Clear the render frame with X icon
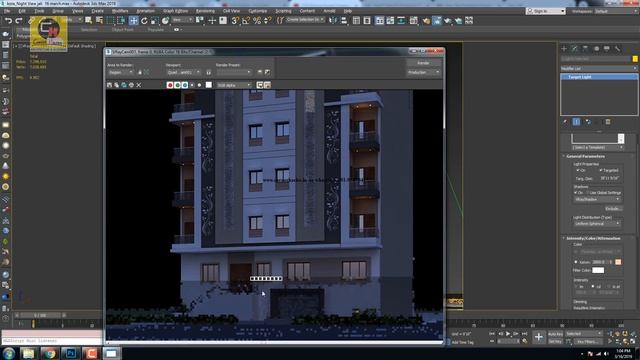 139,85
